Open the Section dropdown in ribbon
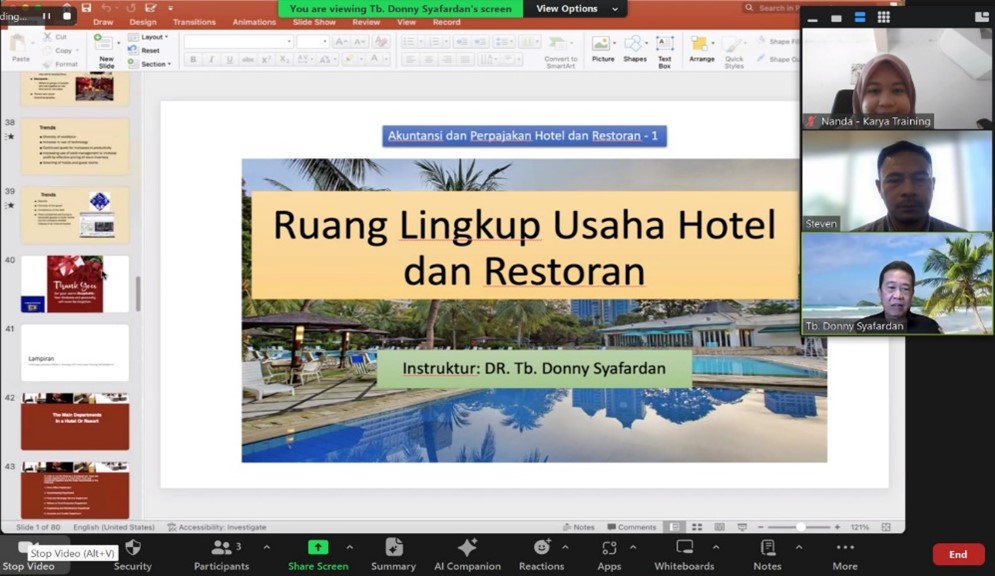 pos(150,63)
